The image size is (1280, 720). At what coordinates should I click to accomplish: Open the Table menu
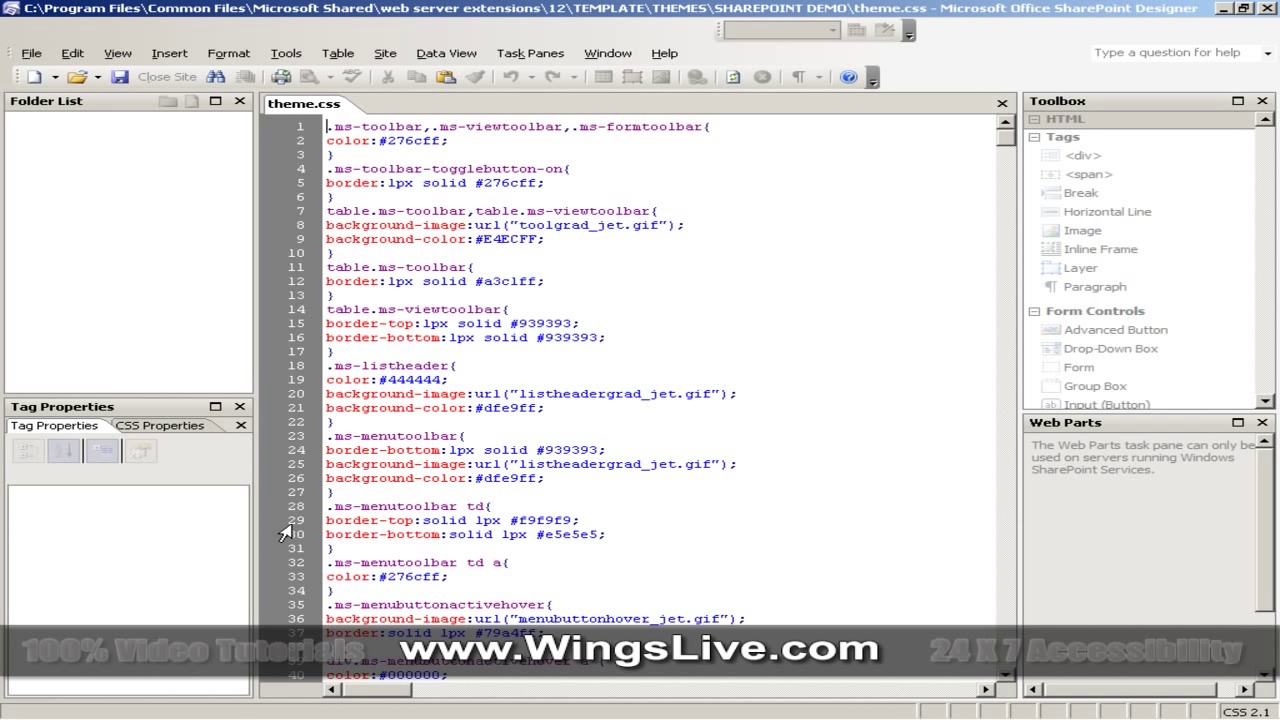tap(338, 53)
